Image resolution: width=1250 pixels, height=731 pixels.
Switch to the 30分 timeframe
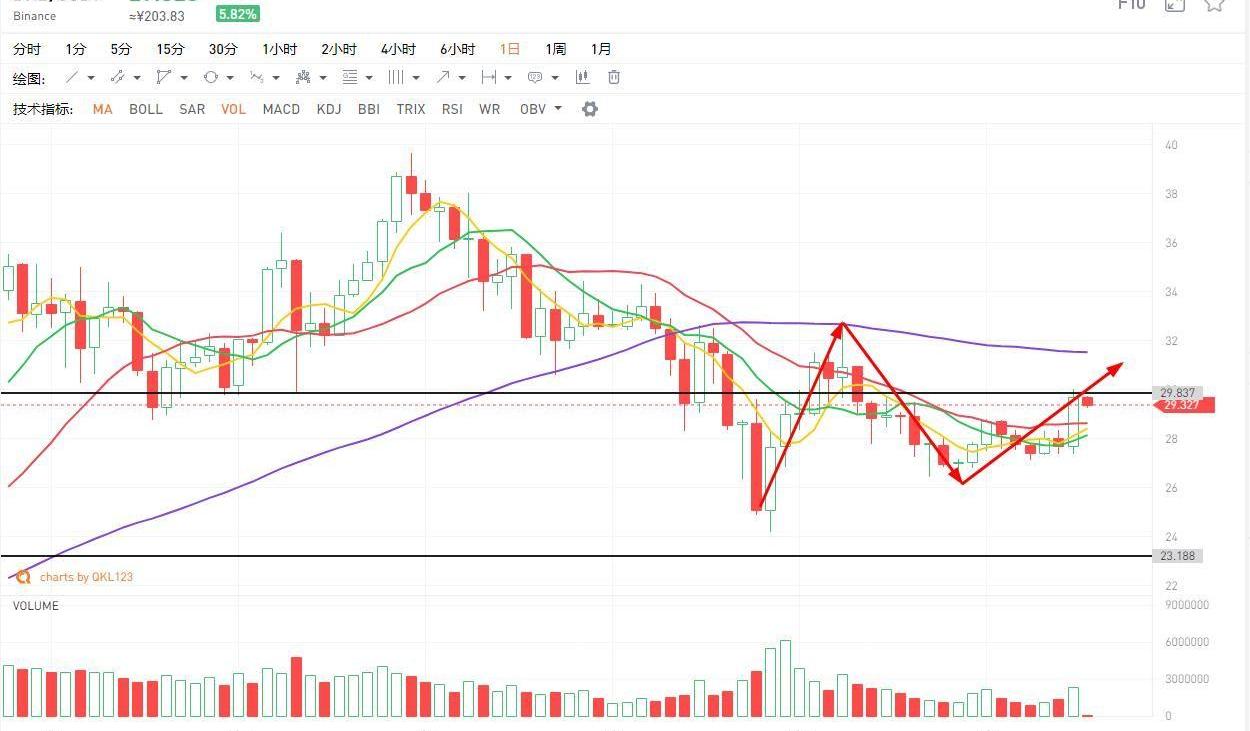coord(223,49)
